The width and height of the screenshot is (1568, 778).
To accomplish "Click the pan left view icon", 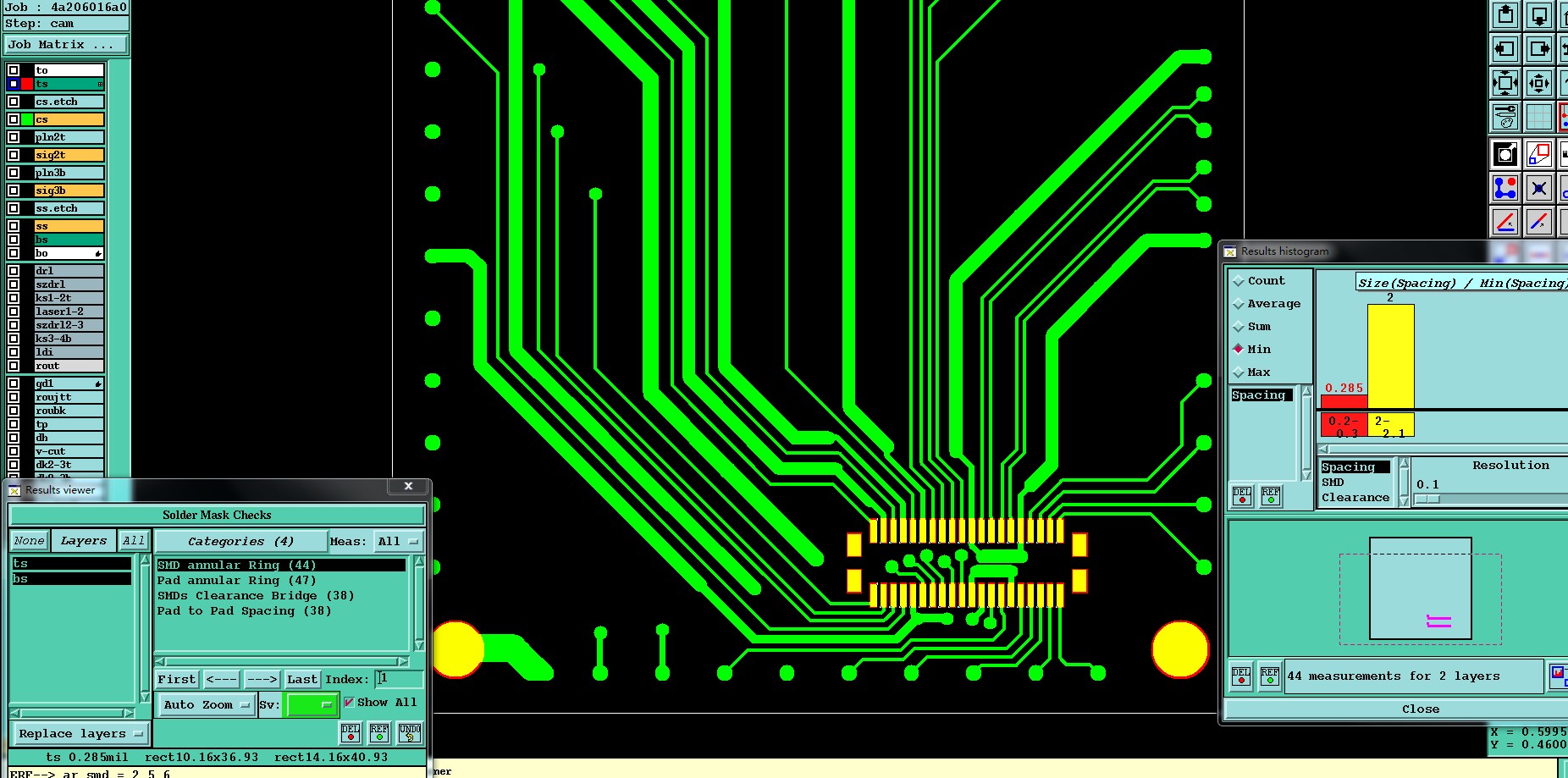I will pos(1505,49).
